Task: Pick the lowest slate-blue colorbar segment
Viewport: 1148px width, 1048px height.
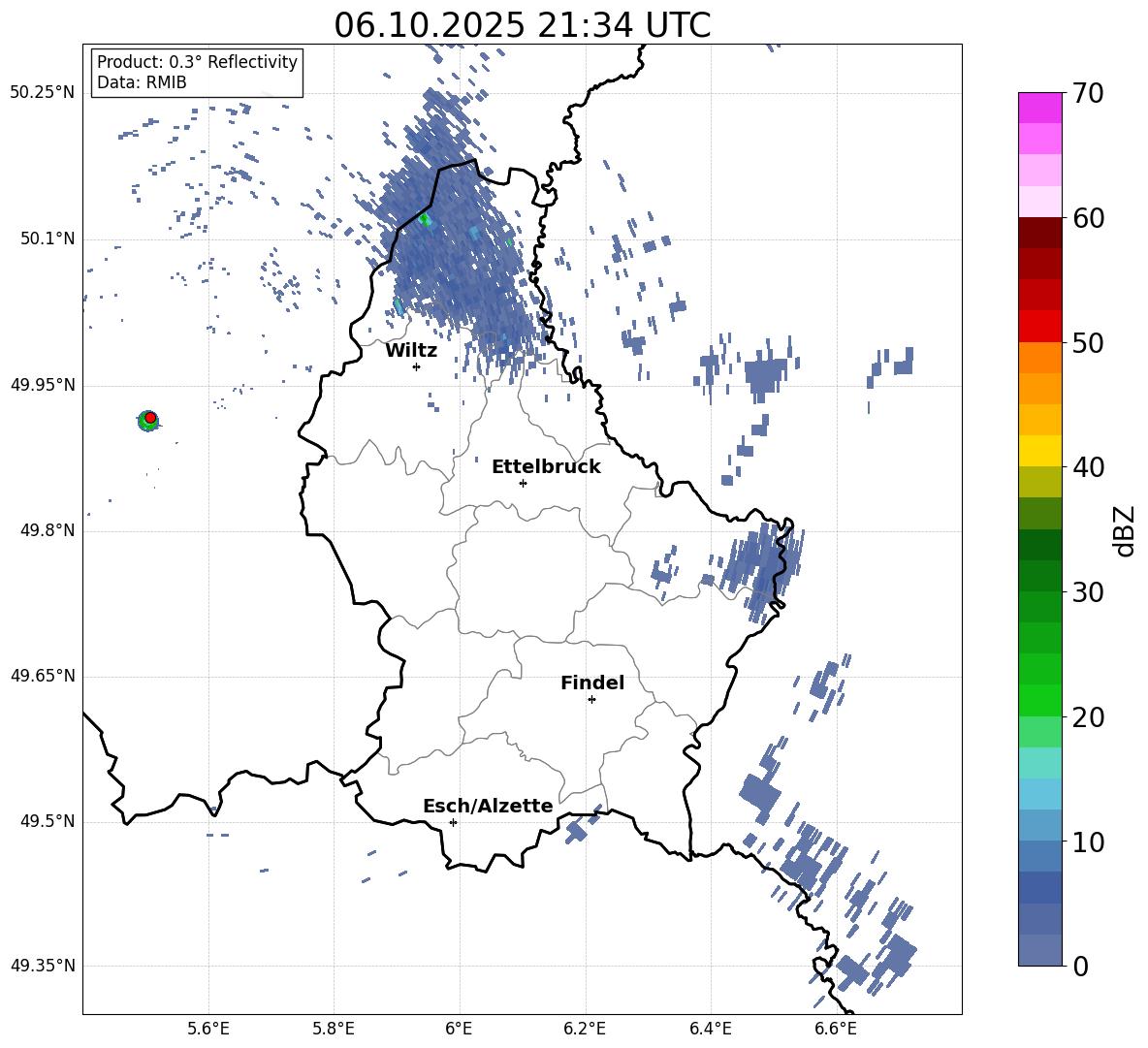Action: (1039, 950)
